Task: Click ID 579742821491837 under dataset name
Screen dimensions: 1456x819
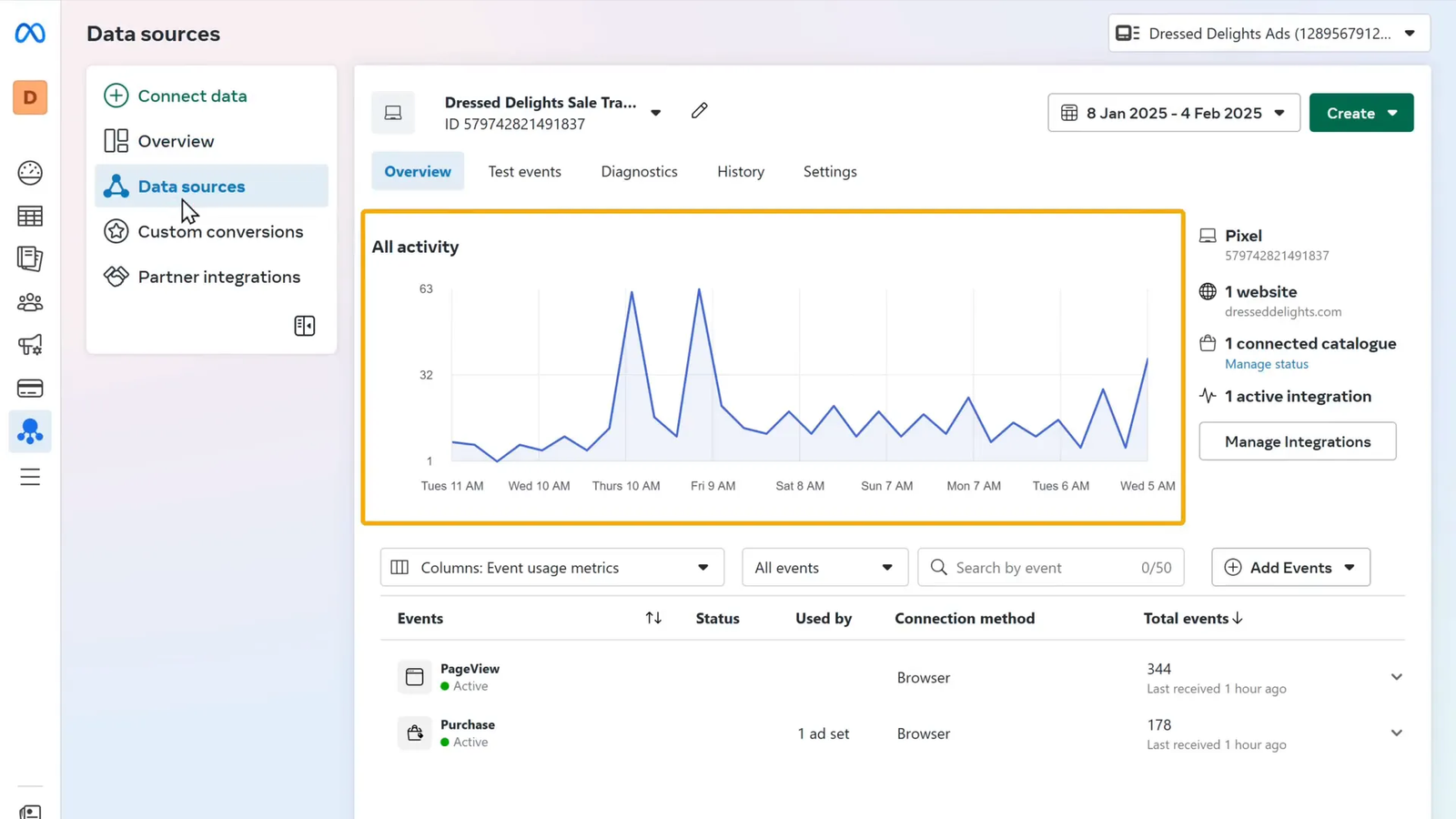Action: pyautogui.click(x=515, y=124)
